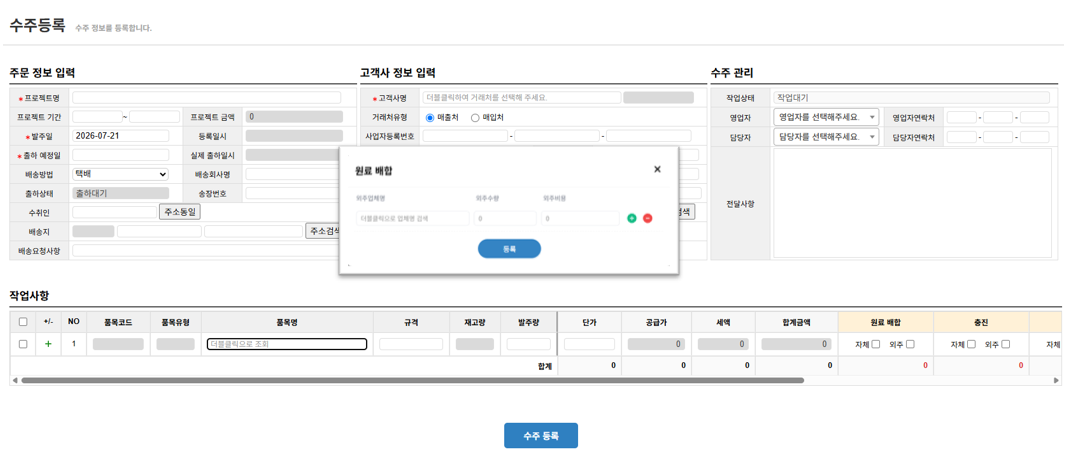Click the right arrow of the table's horizontal scrollbar
Image resolution: width=1068 pixels, height=456 pixels.
coord(1056,380)
